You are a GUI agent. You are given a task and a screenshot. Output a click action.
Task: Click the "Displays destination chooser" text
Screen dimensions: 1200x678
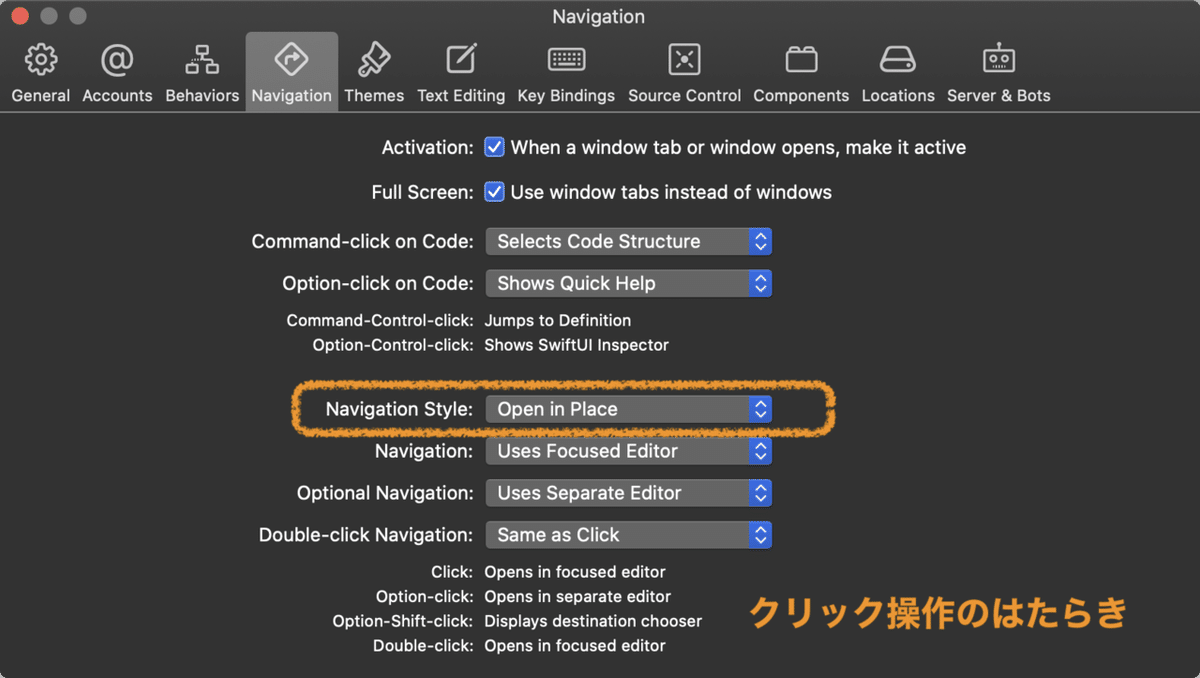click(593, 621)
